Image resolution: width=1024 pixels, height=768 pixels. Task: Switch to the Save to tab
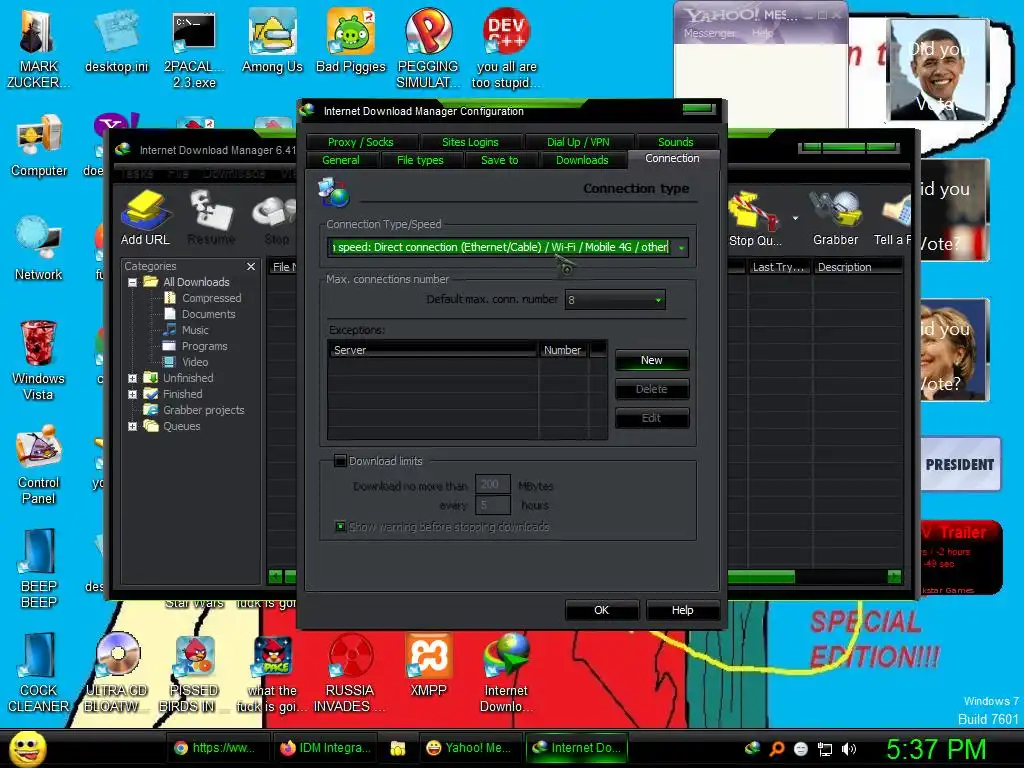pos(500,160)
